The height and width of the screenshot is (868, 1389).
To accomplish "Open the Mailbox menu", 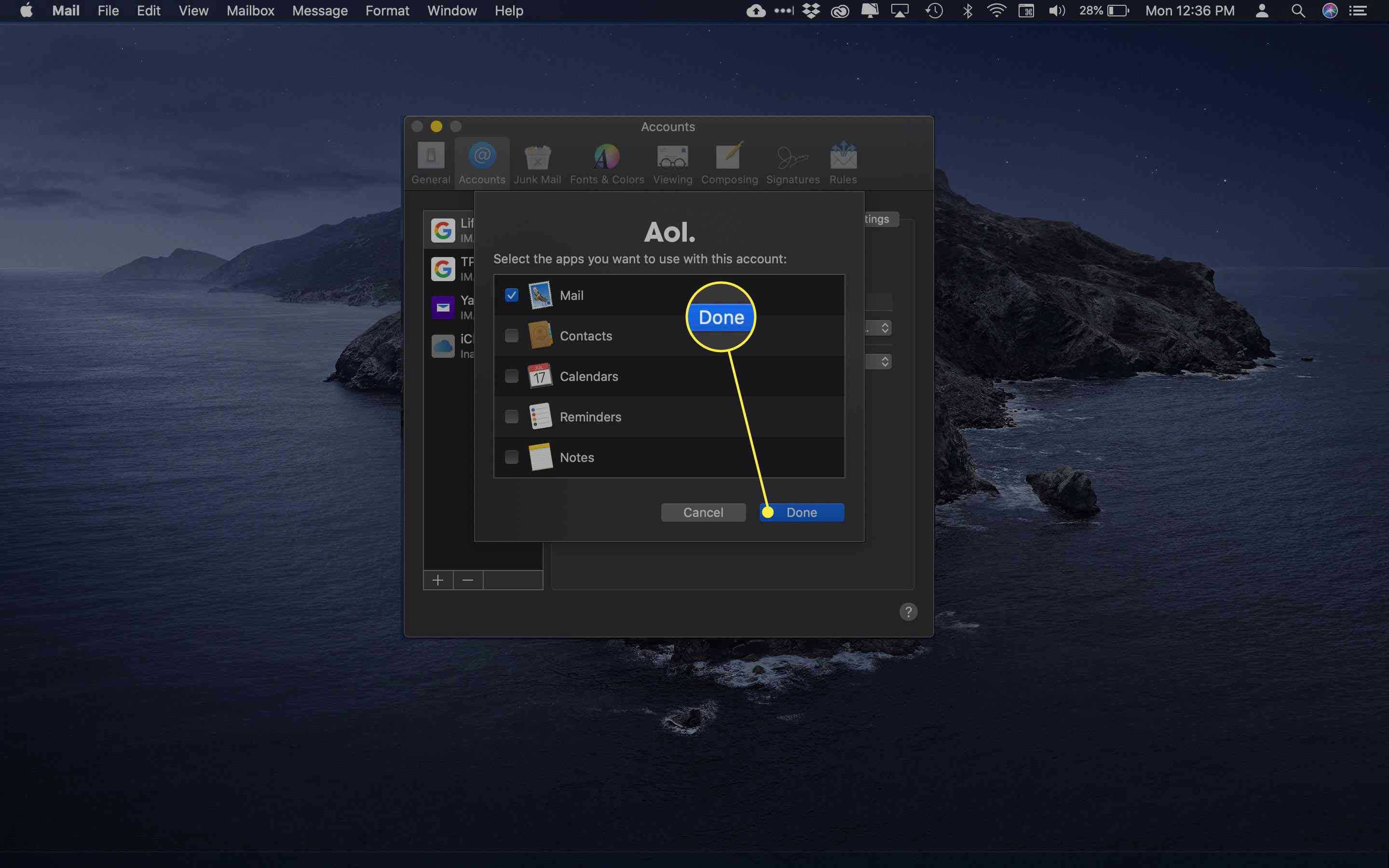I will pos(250,11).
